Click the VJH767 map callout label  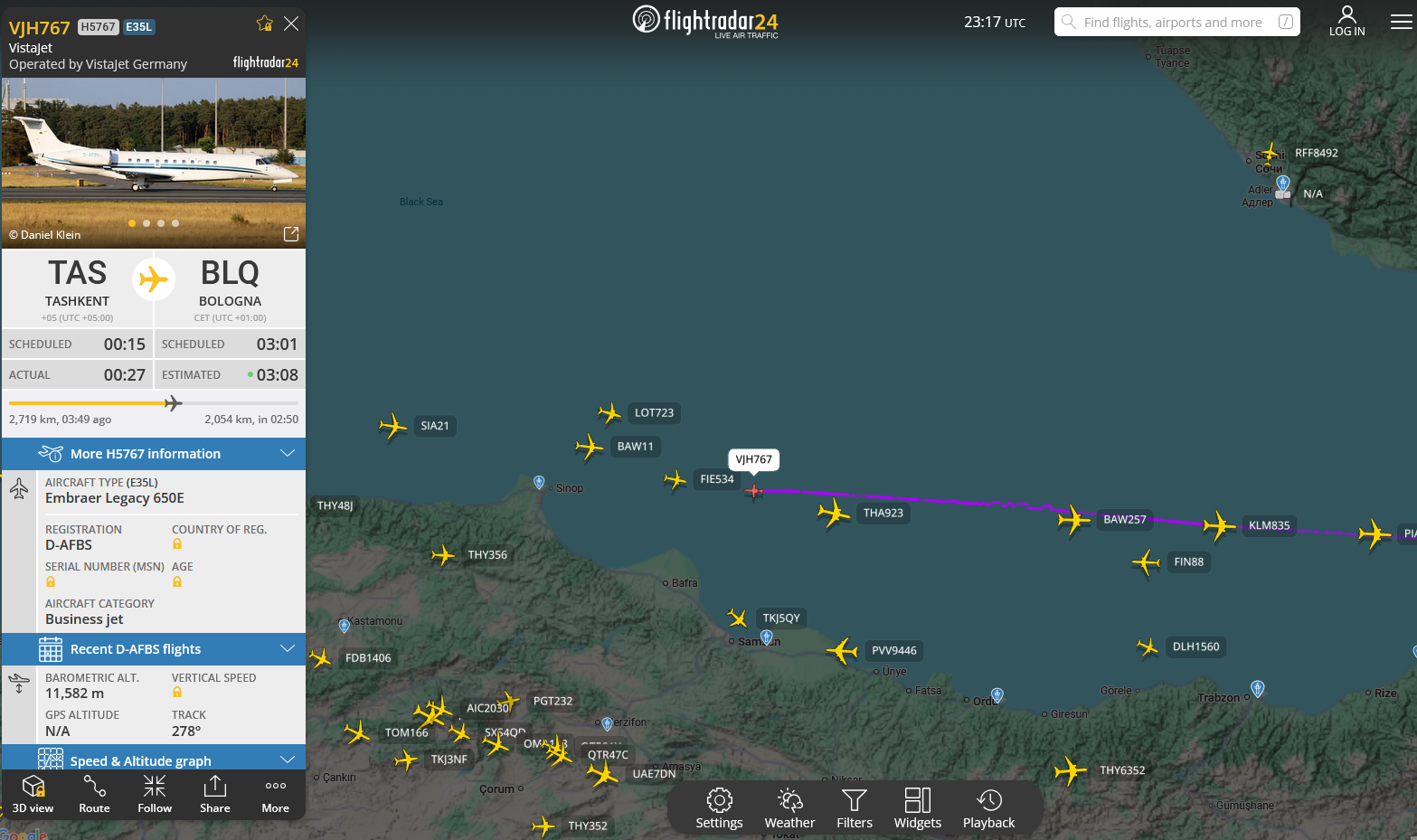coord(753,459)
